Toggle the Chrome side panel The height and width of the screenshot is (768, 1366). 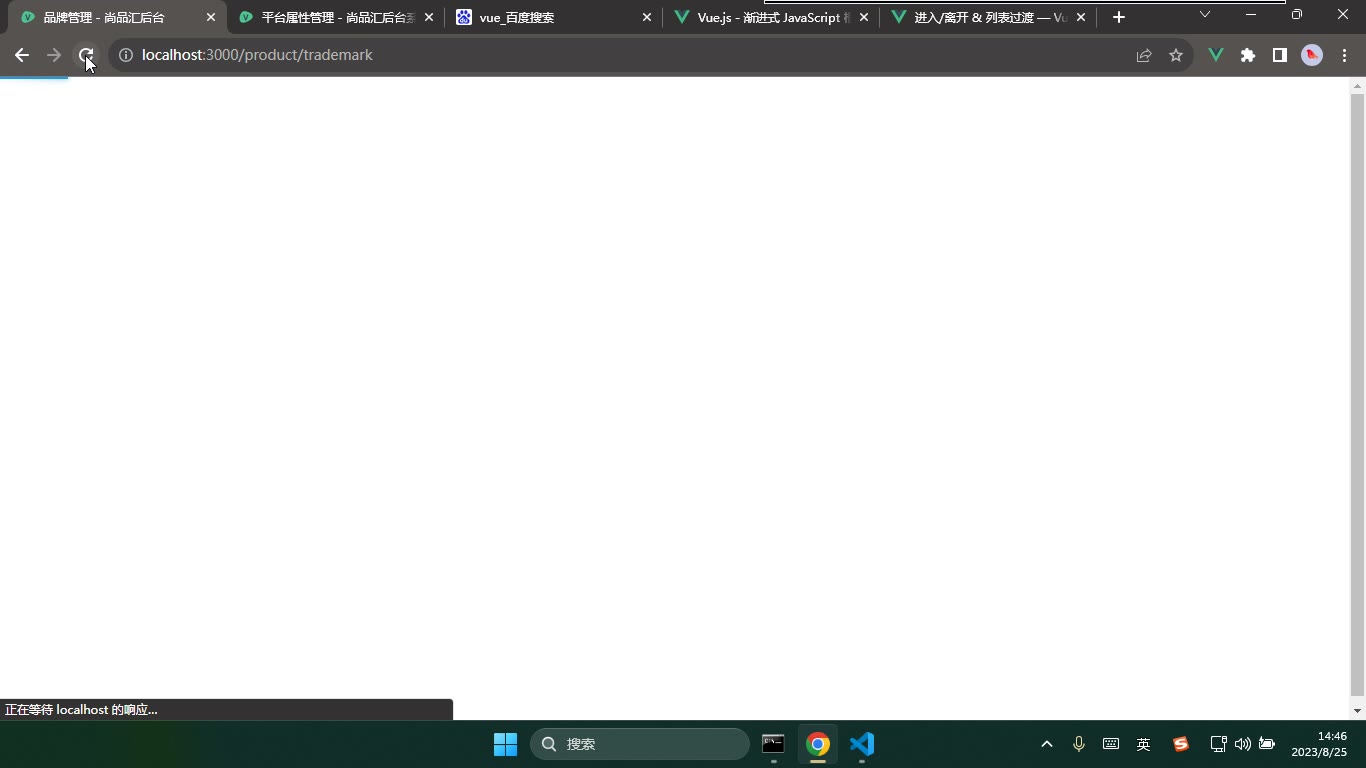click(x=1280, y=55)
